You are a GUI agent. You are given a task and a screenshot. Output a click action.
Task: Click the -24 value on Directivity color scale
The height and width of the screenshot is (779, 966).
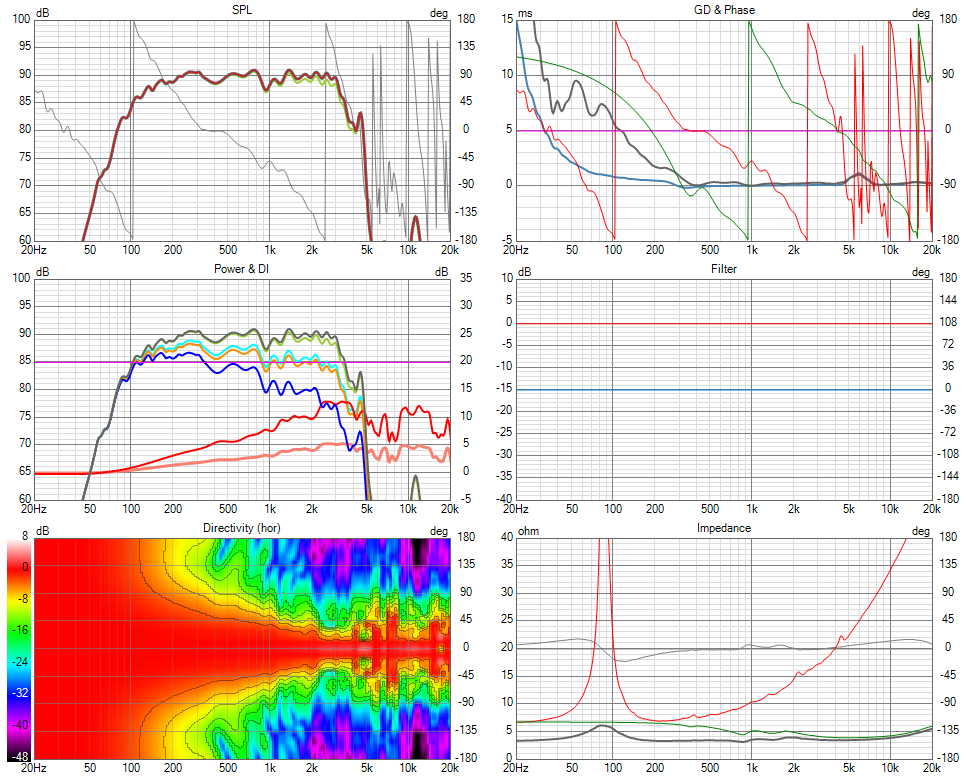coord(20,662)
